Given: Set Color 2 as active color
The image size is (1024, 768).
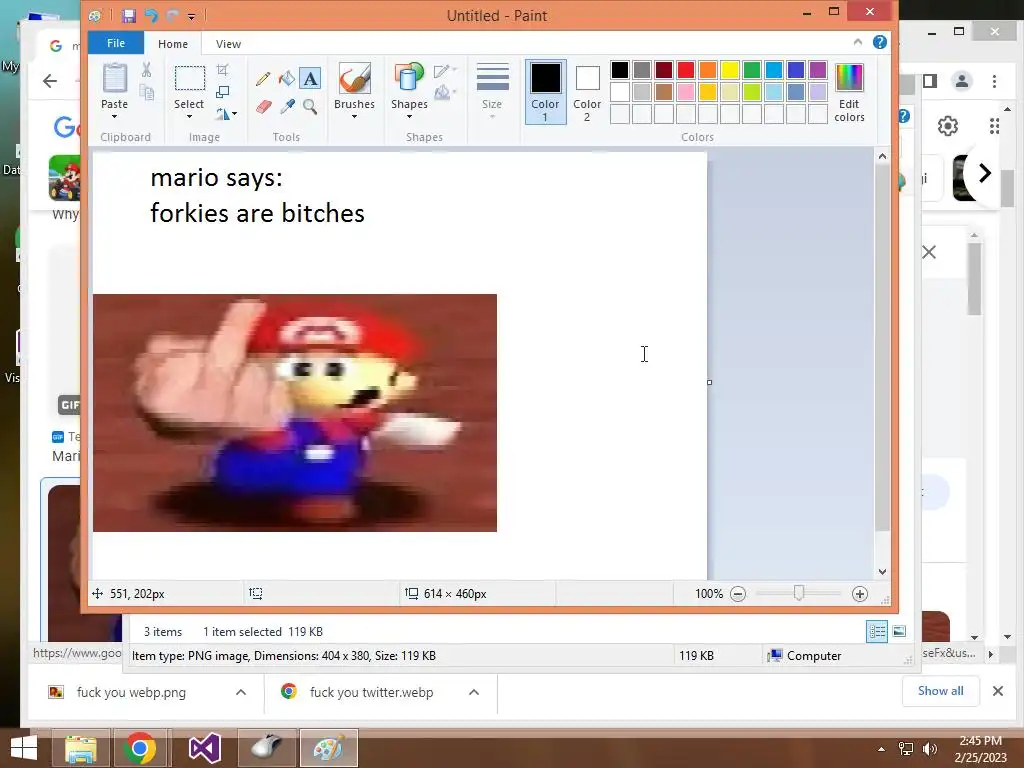Looking at the screenshot, I should click(587, 92).
